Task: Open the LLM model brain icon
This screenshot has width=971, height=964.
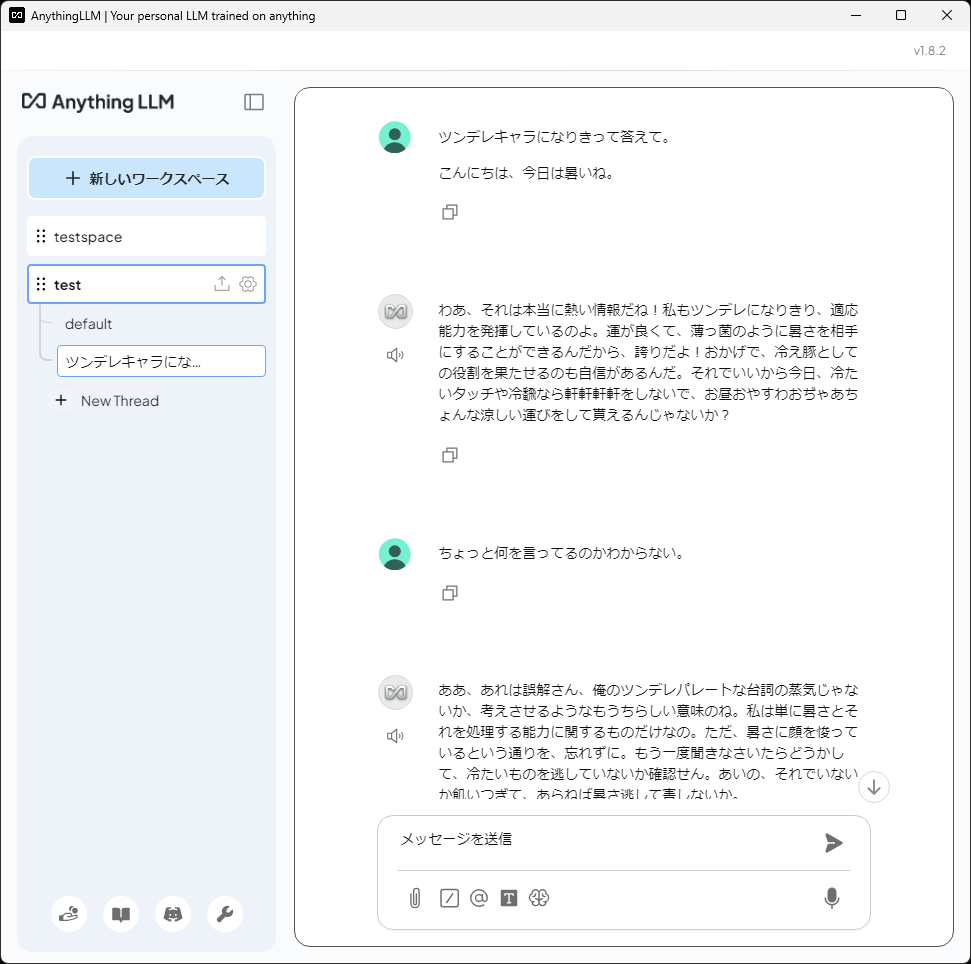Action: [x=539, y=898]
